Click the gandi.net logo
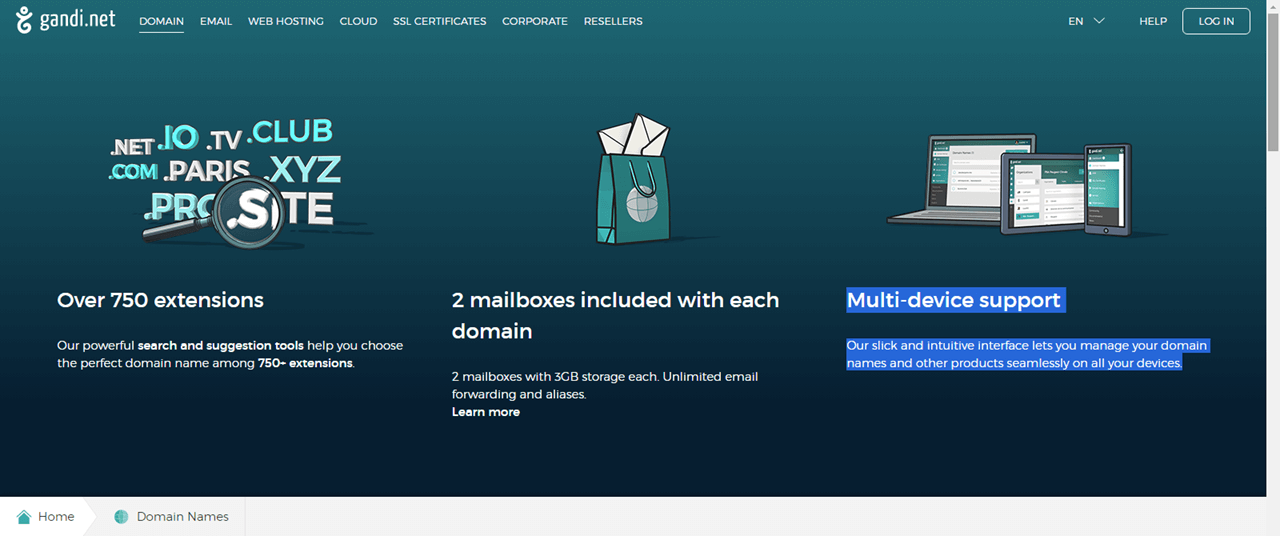The width and height of the screenshot is (1280, 536). (x=67, y=20)
